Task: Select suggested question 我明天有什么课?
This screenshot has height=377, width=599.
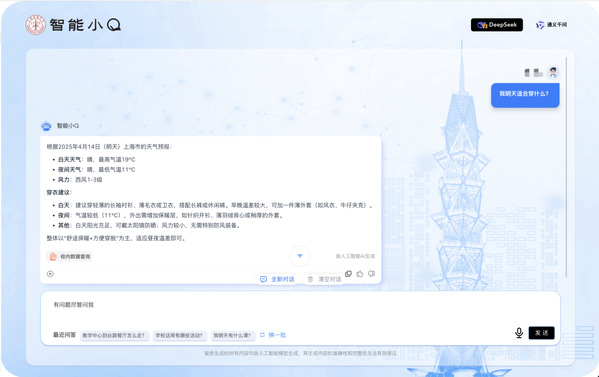Action: pos(233,335)
